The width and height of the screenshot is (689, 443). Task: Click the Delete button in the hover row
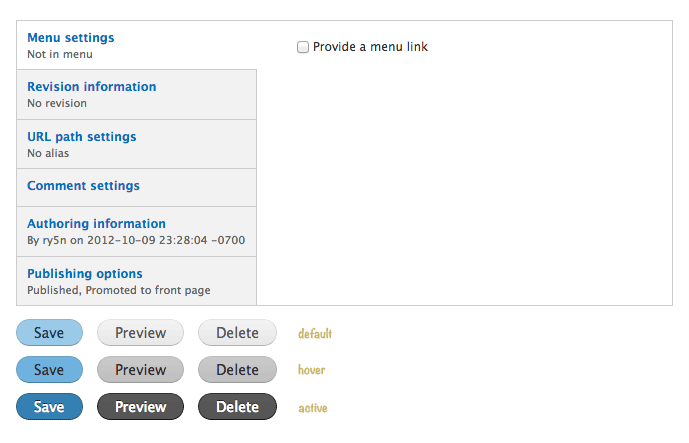click(x=237, y=370)
